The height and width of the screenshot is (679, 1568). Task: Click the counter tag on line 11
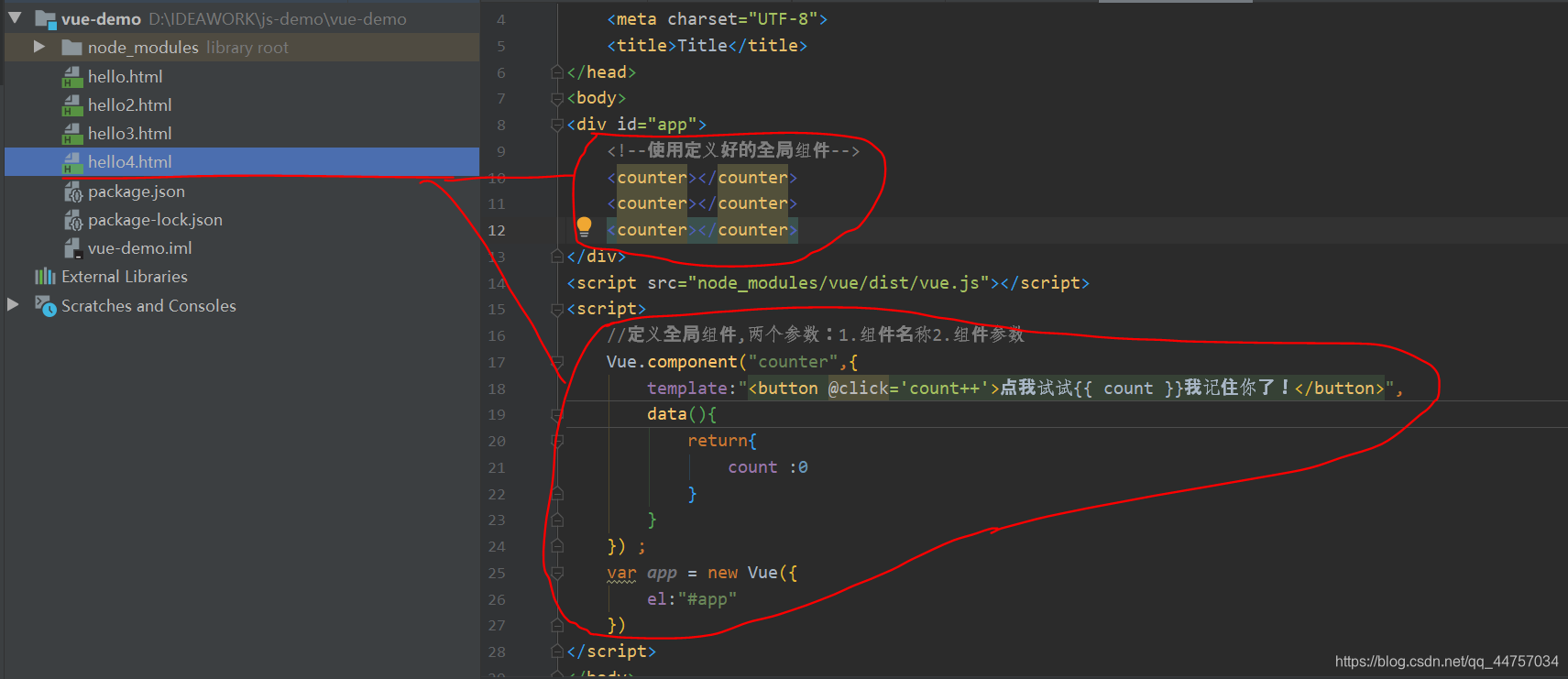702,203
